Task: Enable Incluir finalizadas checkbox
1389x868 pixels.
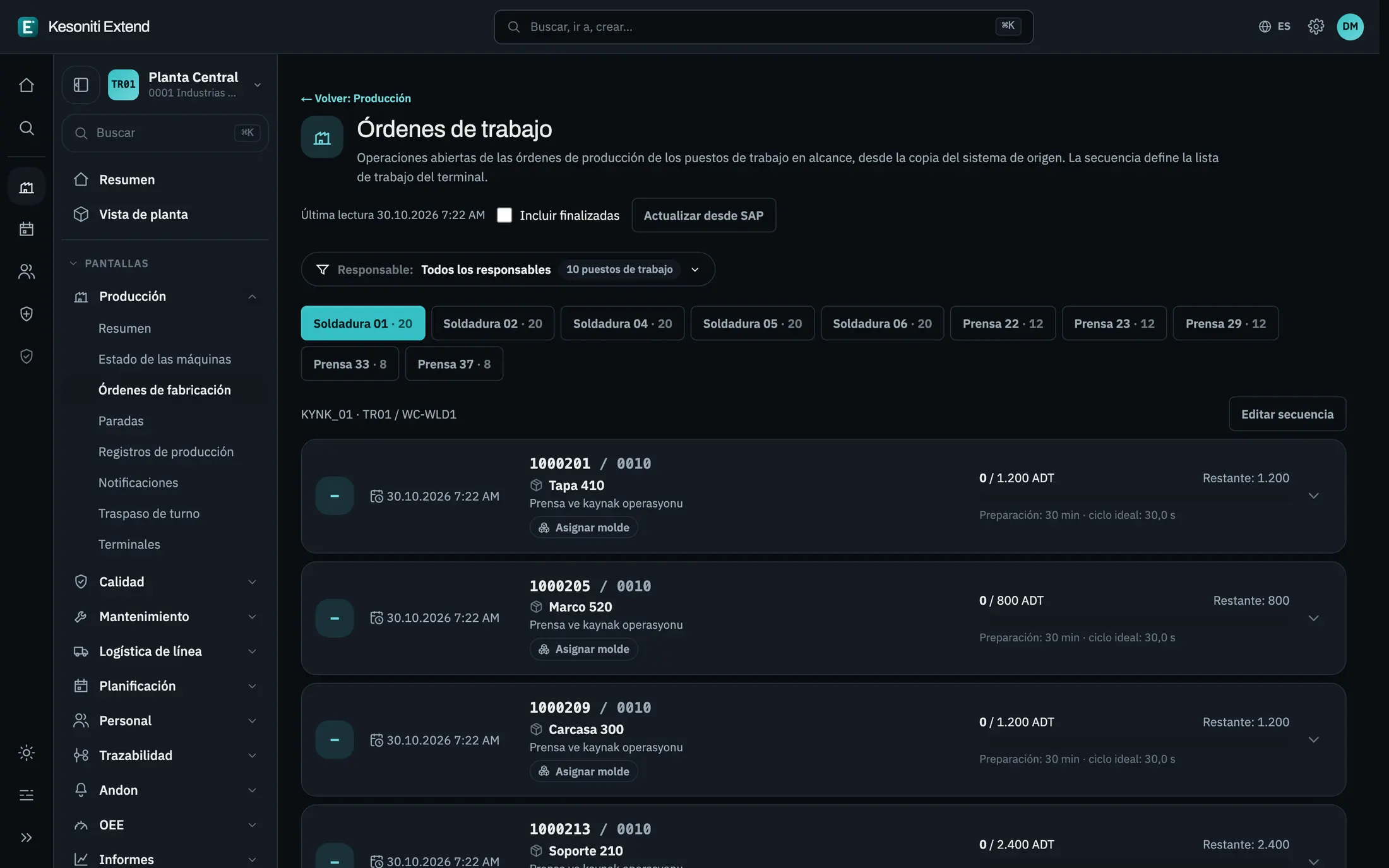Action: point(504,215)
